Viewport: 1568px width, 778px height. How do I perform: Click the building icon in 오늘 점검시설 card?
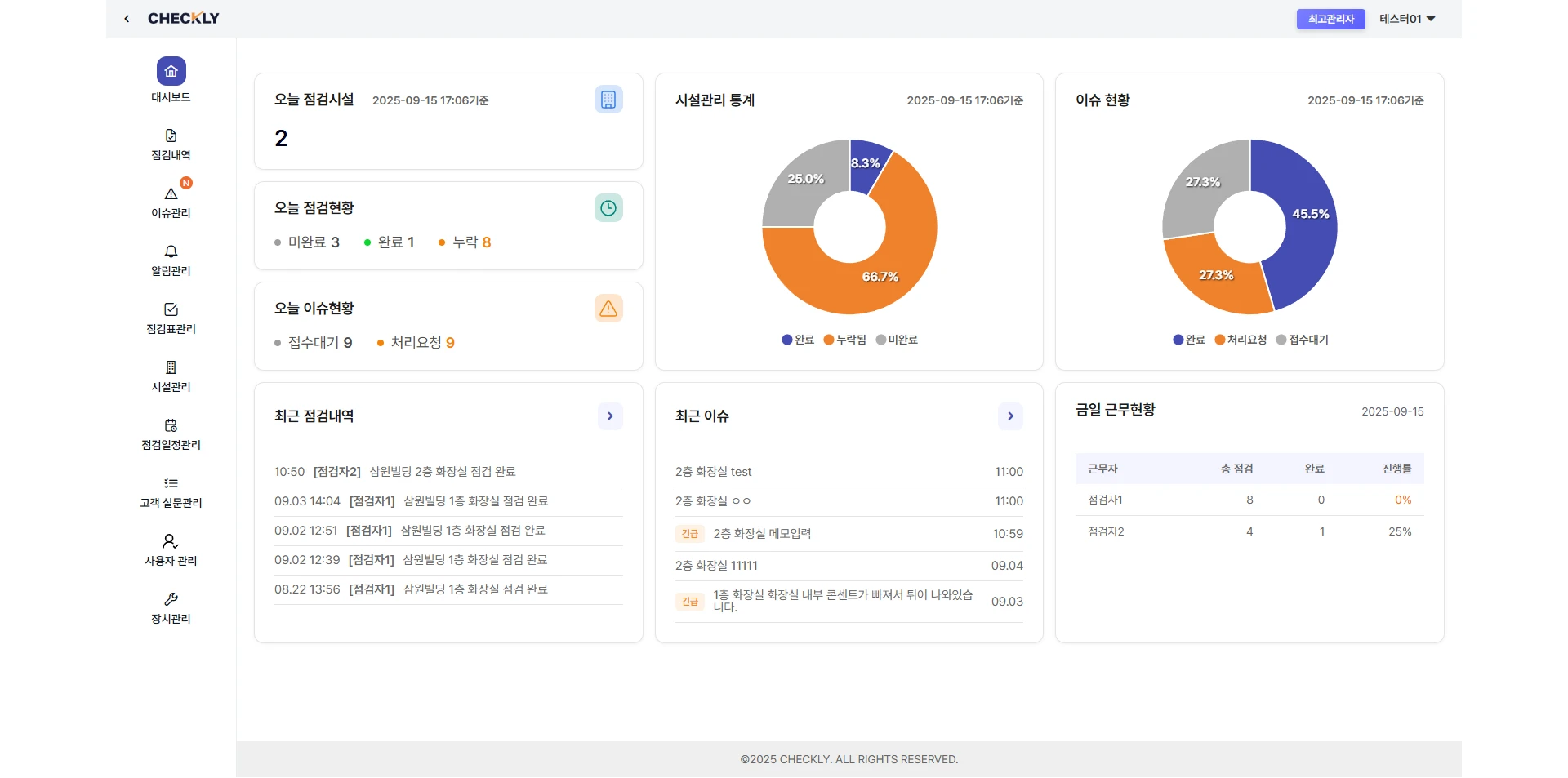tap(608, 100)
